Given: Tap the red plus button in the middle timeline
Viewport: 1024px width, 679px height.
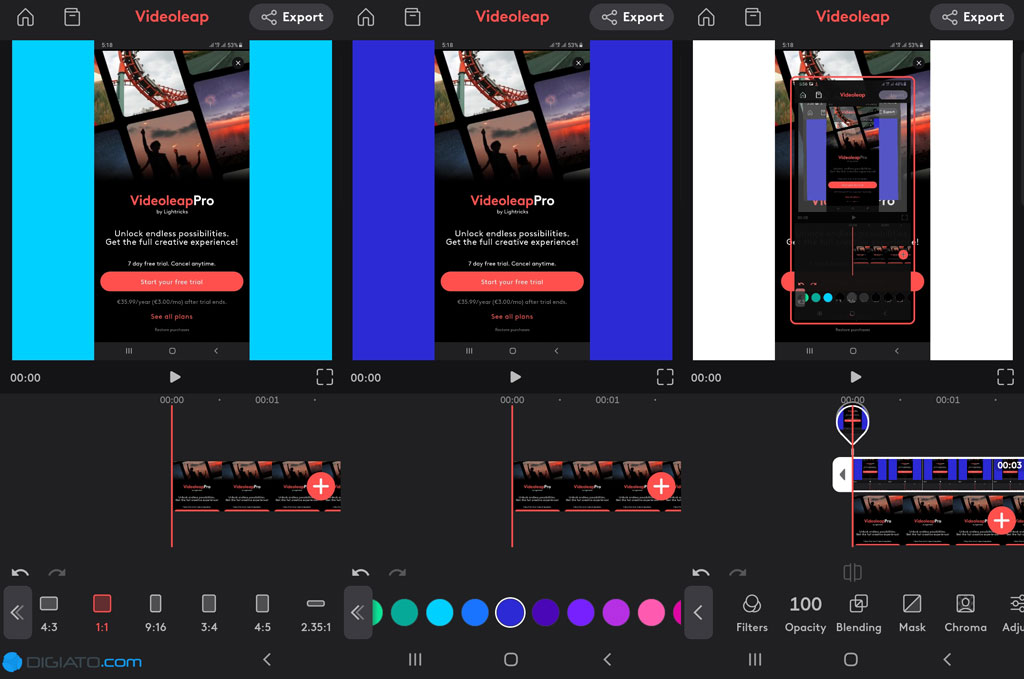Looking at the screenshot, I should [x=661, y=486].
